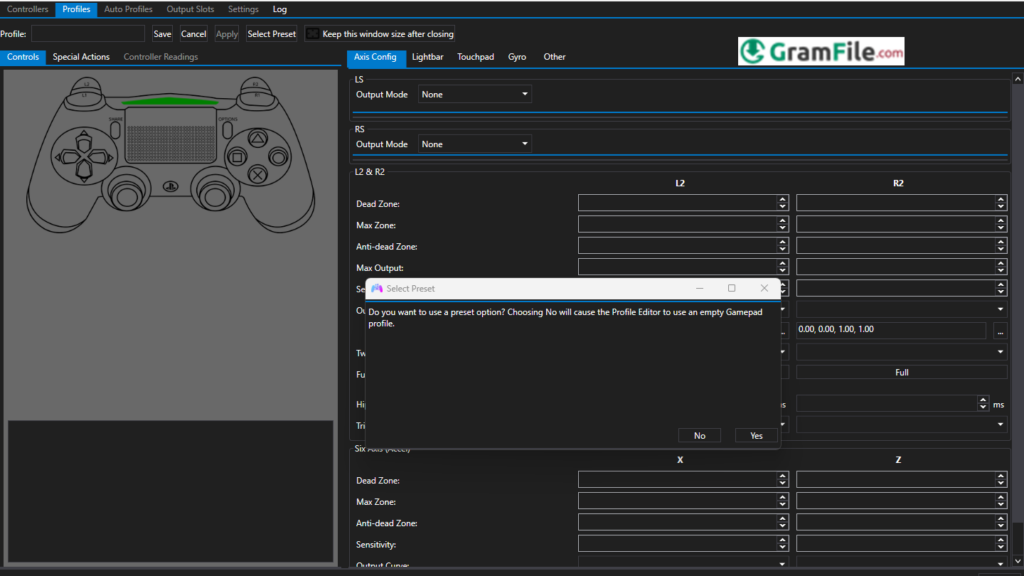Select the Special Actions tab
The width and height of the screenshot is (1024, 576).
[81, 57]
